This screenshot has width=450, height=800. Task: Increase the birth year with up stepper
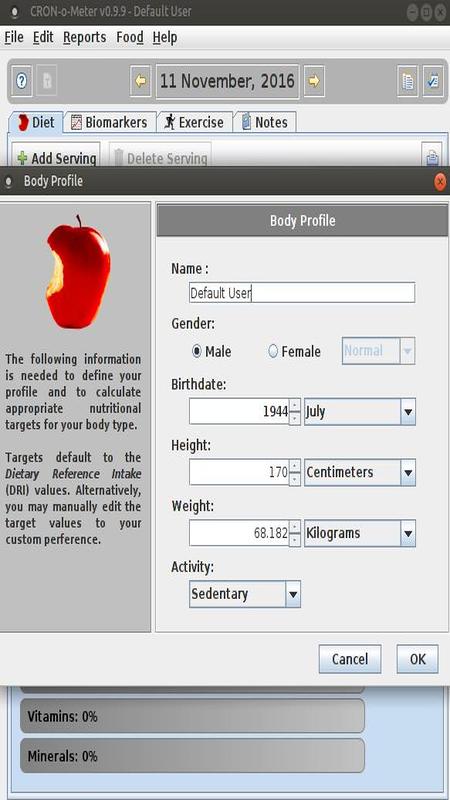pos(295,406)
